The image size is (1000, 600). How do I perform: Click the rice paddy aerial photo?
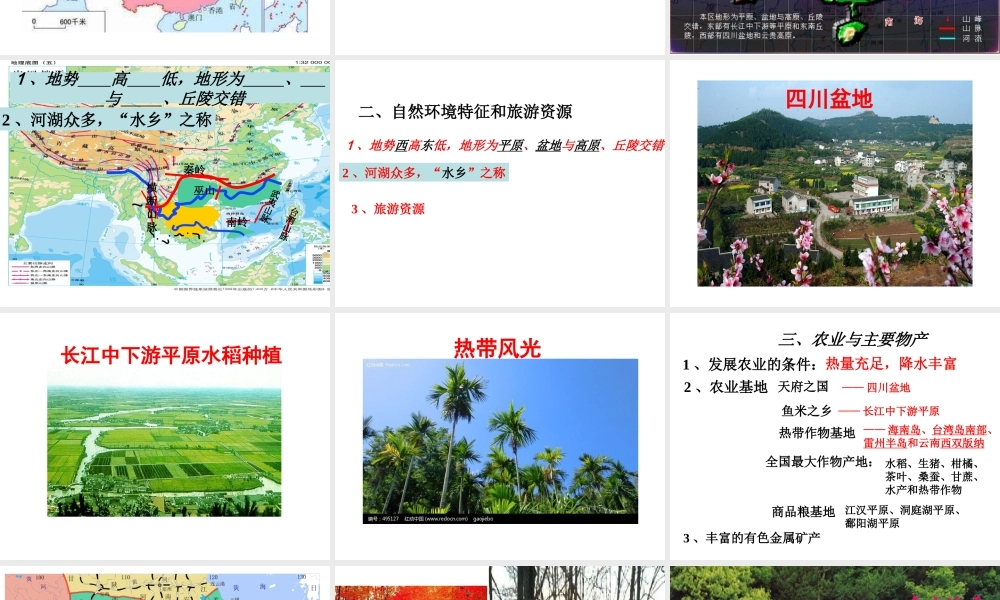pyautogui.click(x=164, y=445)
